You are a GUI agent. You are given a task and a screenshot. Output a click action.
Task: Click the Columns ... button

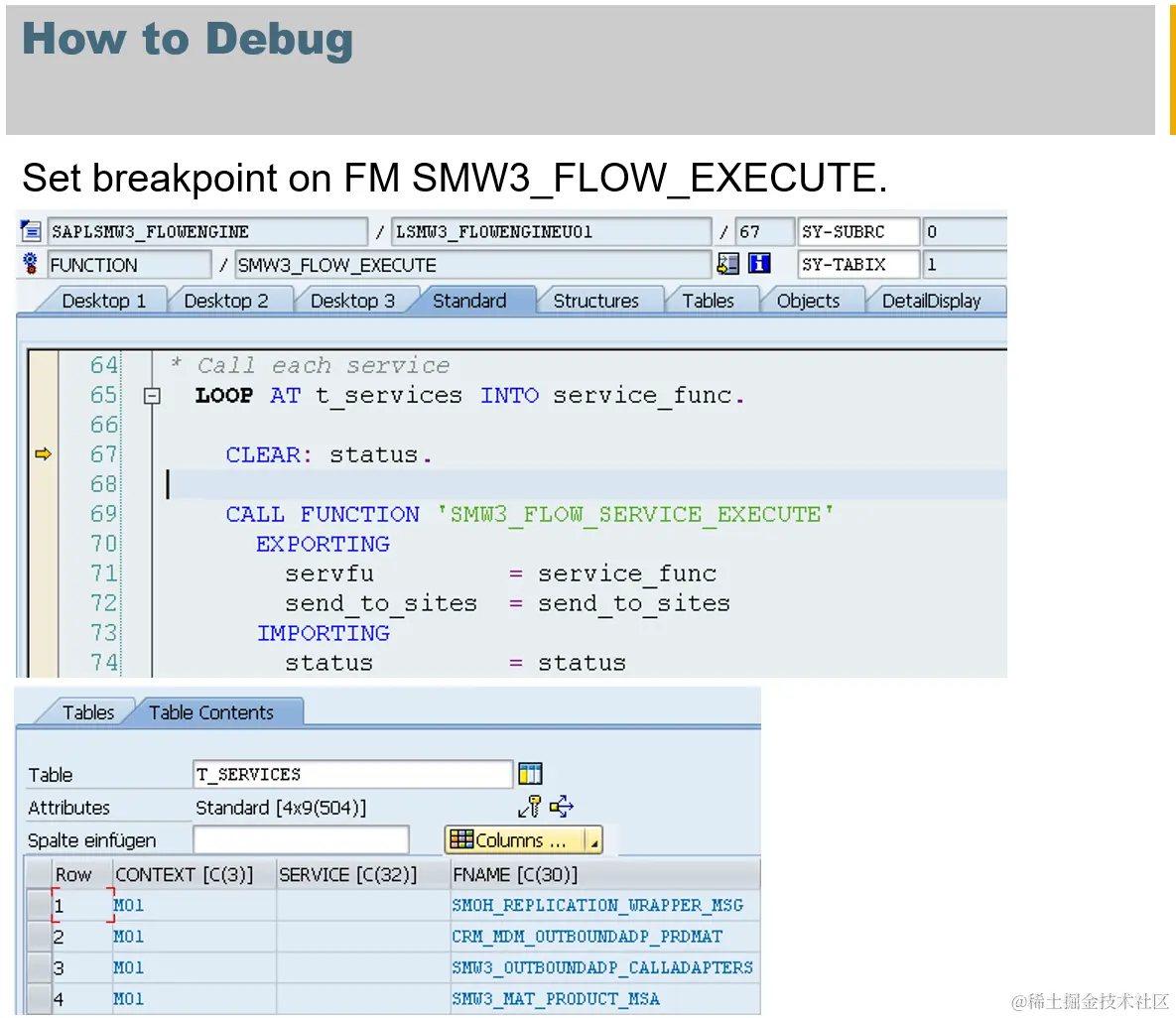click(x=515, y=840)
